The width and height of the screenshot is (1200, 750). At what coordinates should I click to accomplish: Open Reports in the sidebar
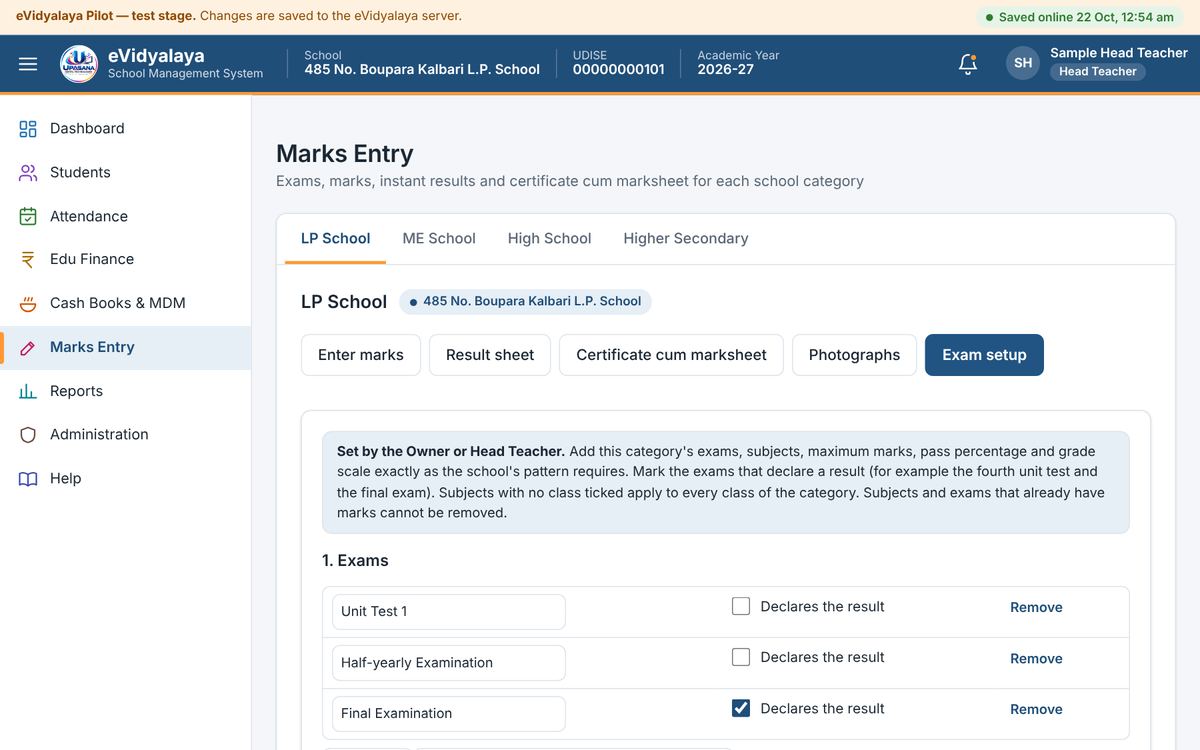(126, 391)
